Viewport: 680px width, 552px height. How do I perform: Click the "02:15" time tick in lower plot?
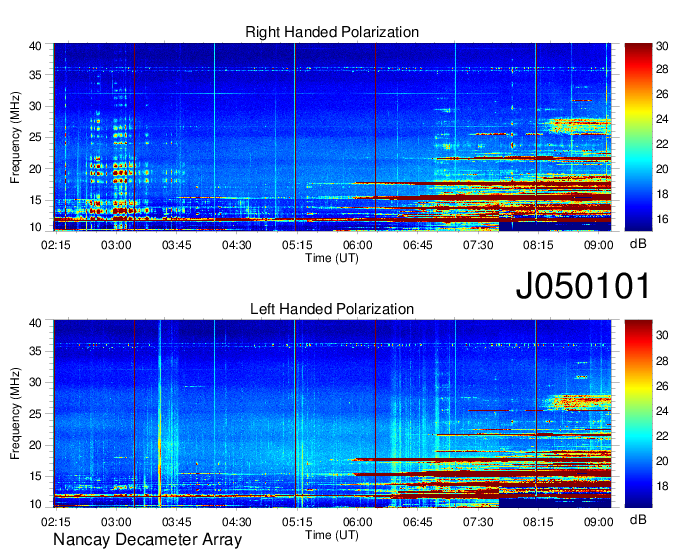tap(56, 522)
